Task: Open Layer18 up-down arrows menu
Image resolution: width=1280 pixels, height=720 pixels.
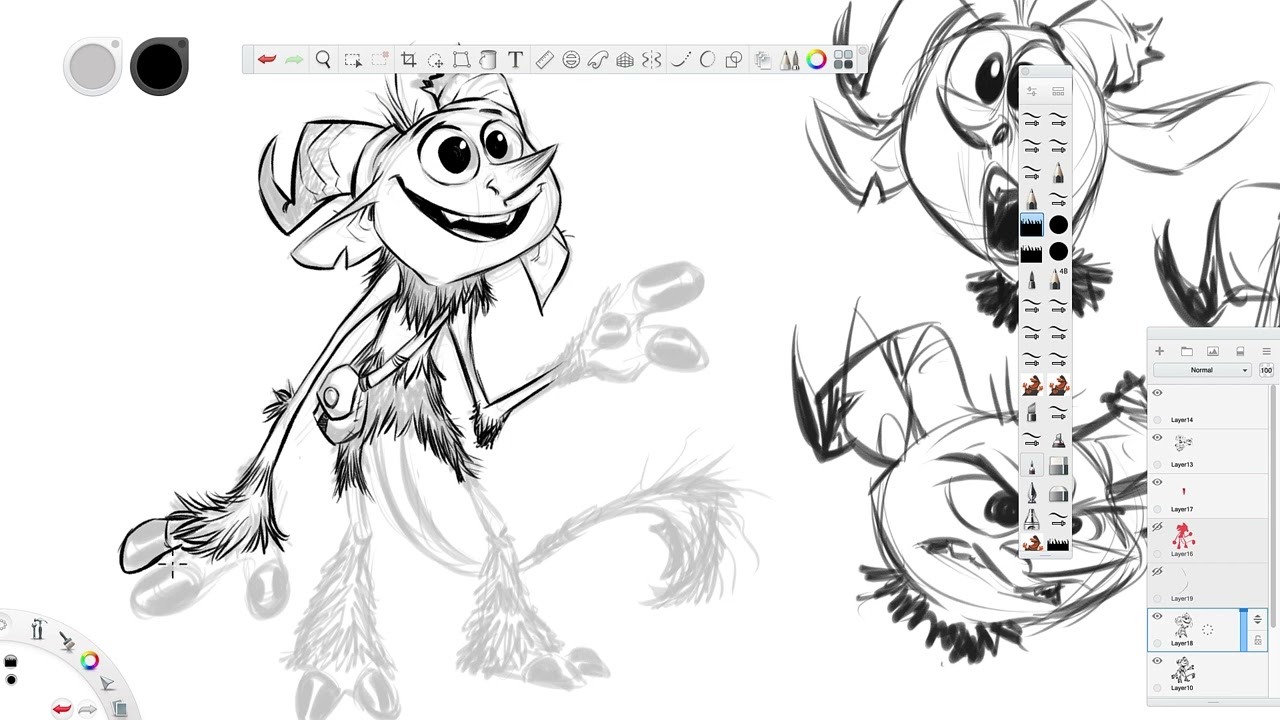Action: (1257, 620)
